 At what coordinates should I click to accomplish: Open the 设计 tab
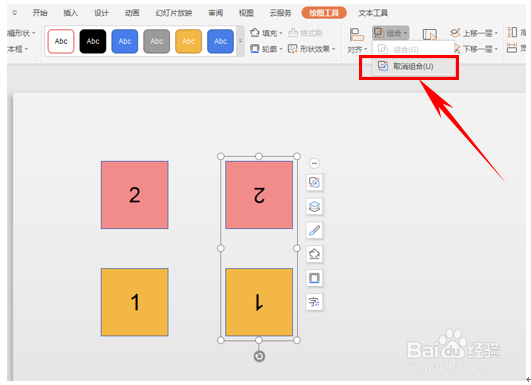click(x=101, y=13)
